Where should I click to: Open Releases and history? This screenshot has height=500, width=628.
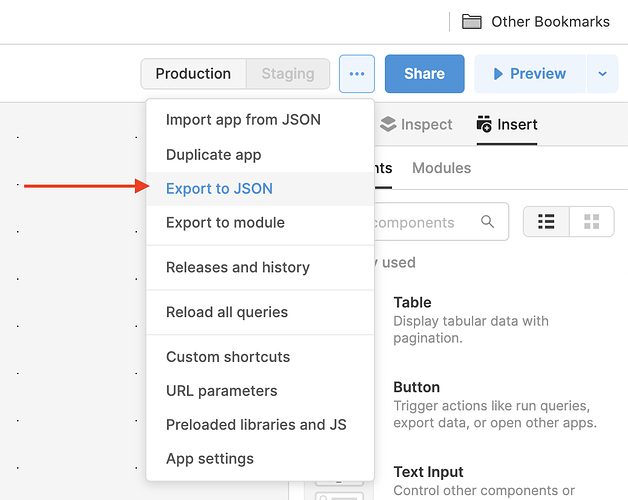pos(238,267)
